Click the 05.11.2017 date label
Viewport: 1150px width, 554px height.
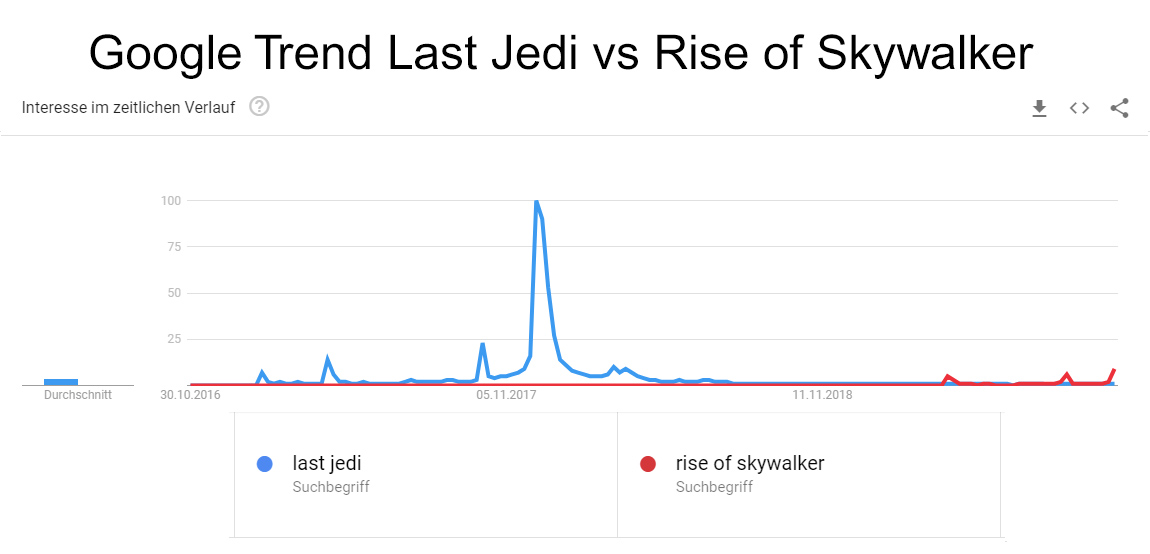pos(506,395)
